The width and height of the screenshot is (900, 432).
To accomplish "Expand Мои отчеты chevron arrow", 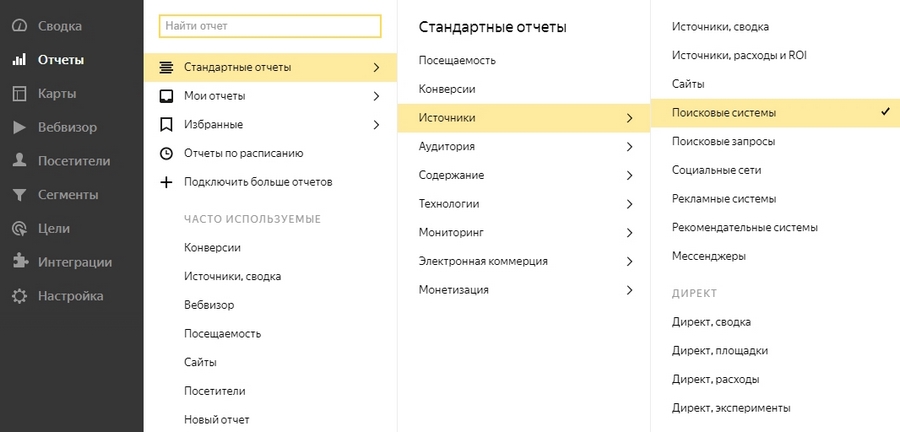I will tap(377, 96).
